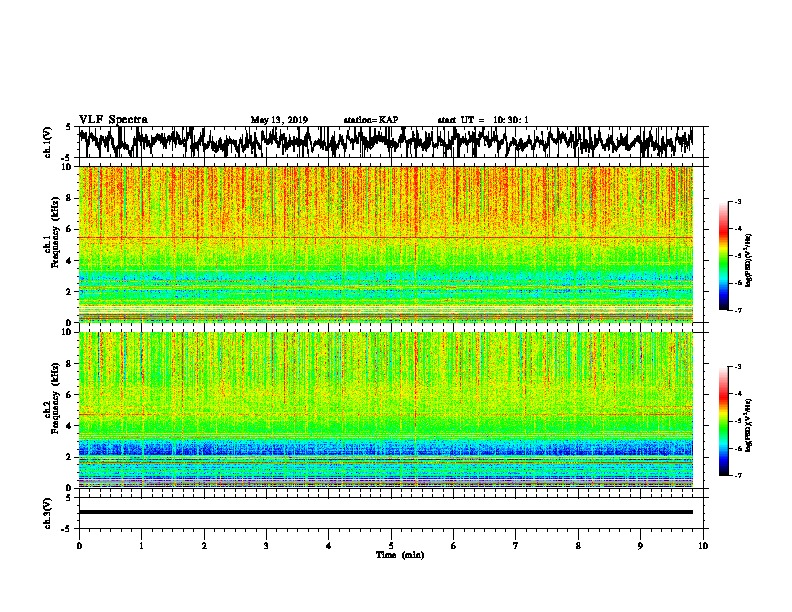Click the ch.2 color scale units label

click(749, 424)
